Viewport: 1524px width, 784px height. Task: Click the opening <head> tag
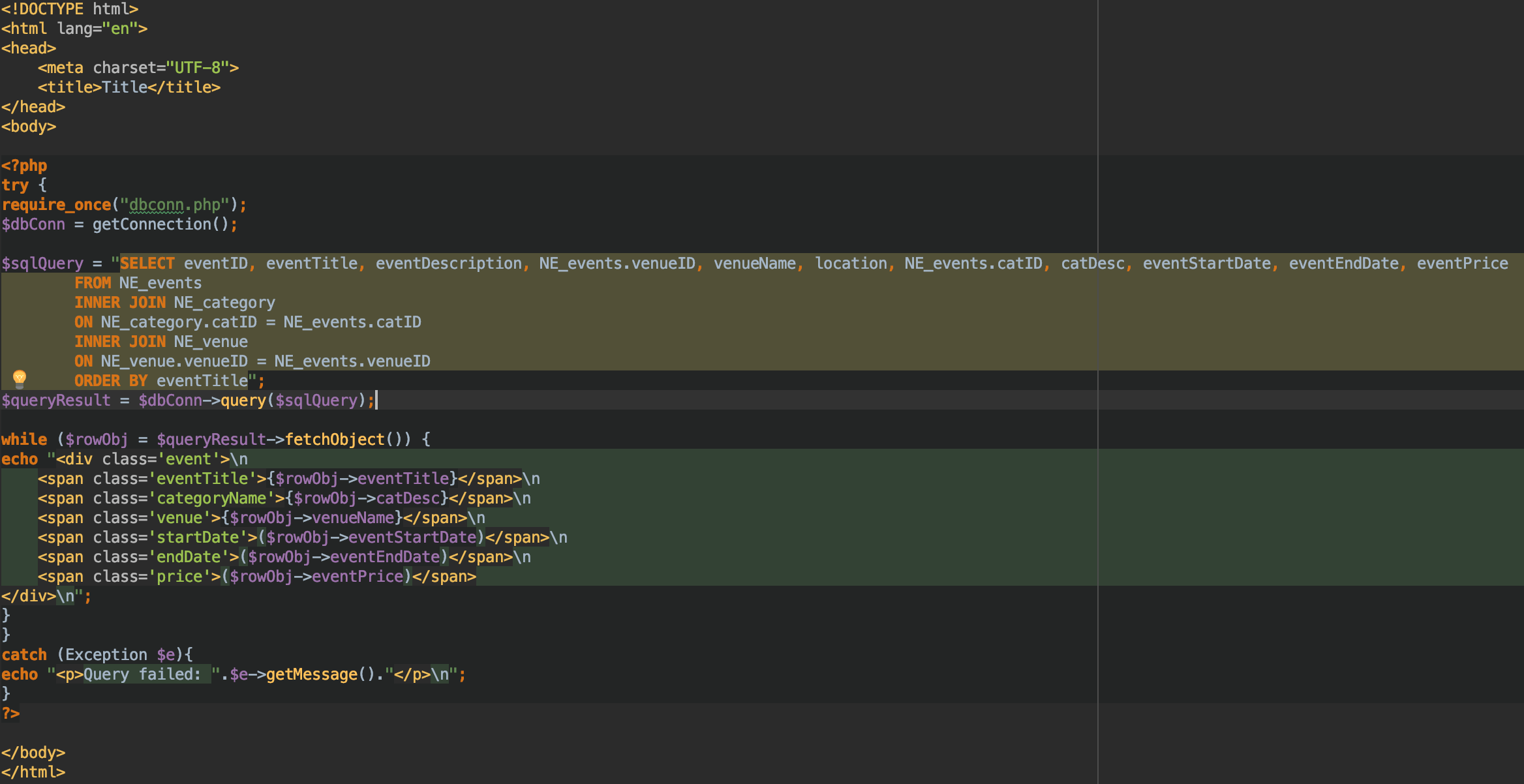(29, 48)
